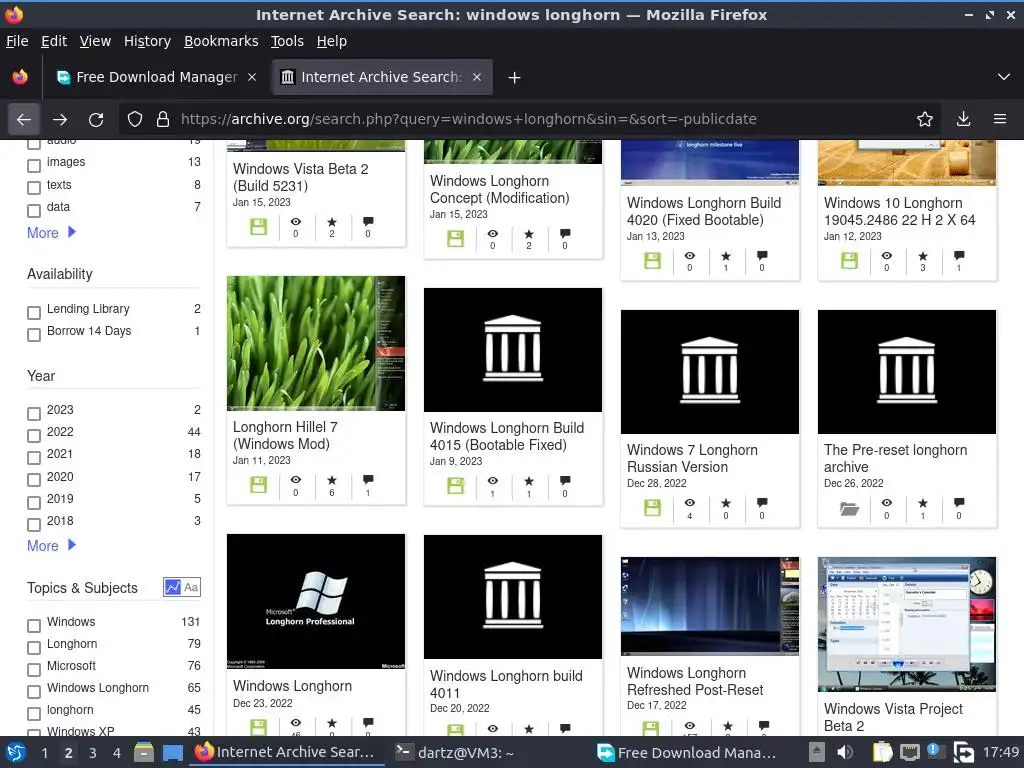The height and width of the screenshot is (768, 1024).
Task: Open the Firefox downloads panel
Action: (963, 120)
